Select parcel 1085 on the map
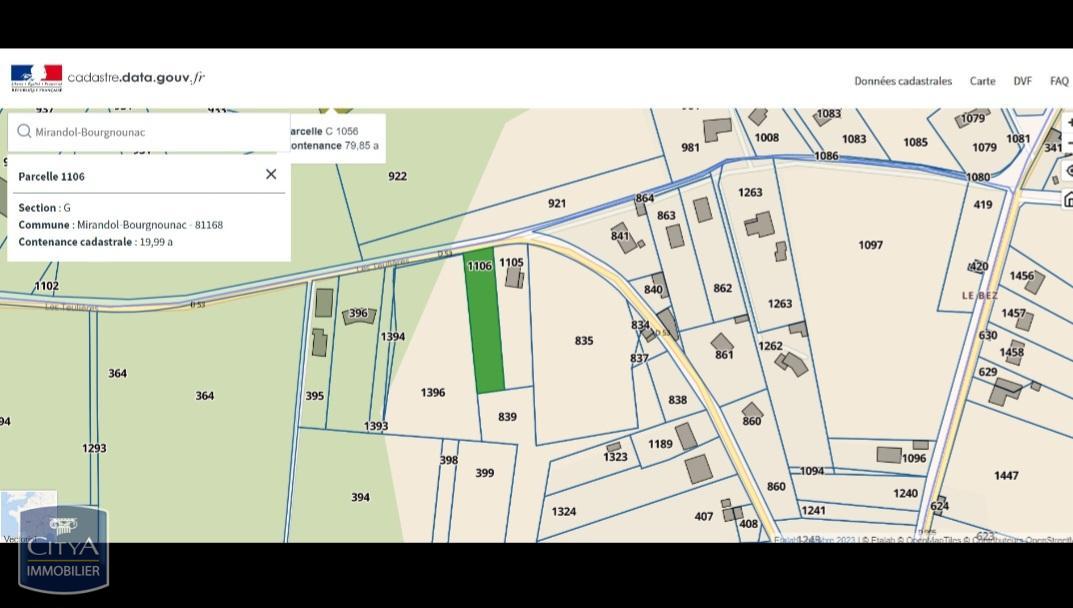Image resolution: width=1073 pixels, height=608 pixels. pyautogui.click(x=915, y=142)
